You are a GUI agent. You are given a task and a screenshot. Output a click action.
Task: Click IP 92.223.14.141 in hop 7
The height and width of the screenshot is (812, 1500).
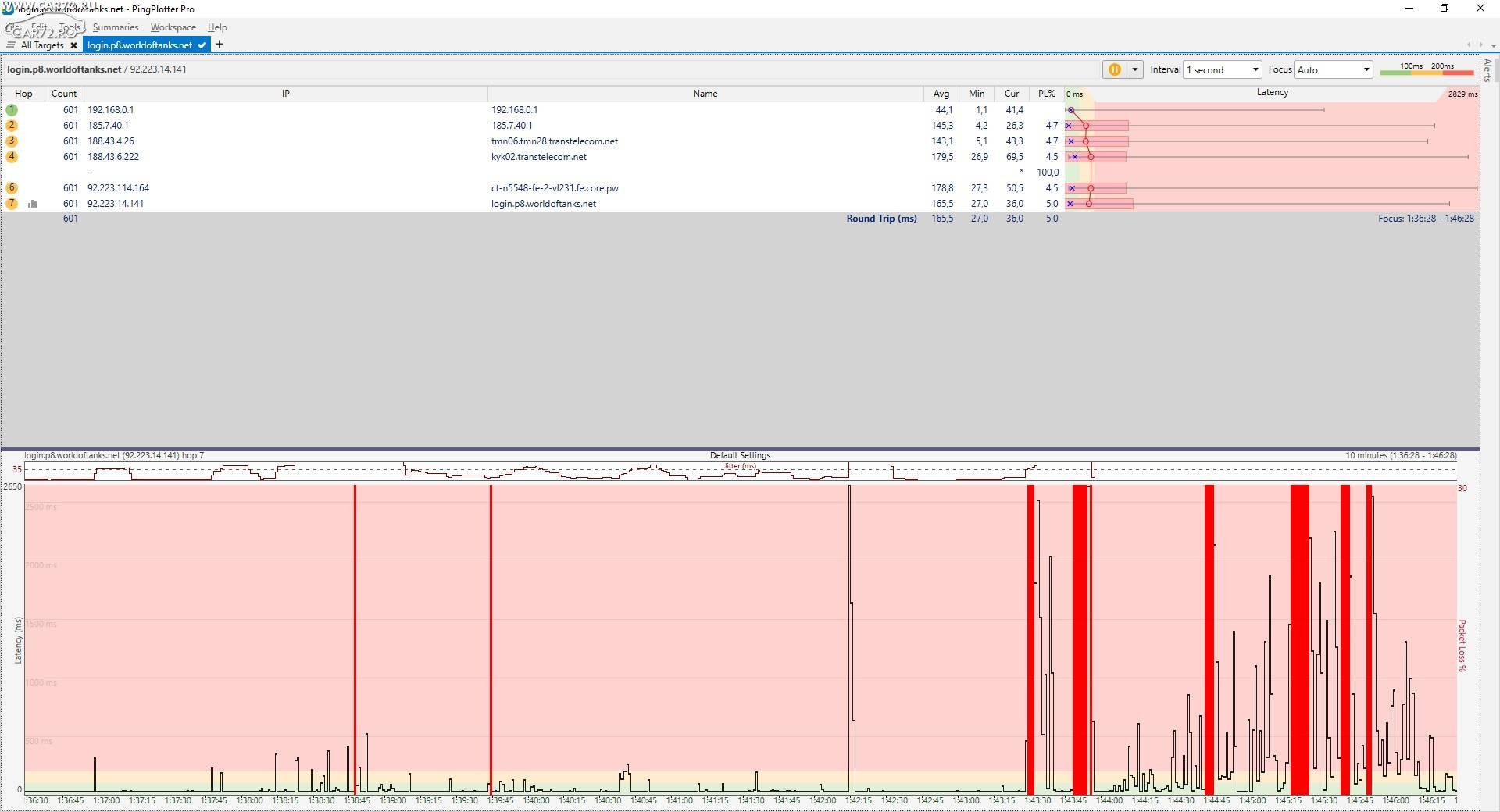click(116, 204)
